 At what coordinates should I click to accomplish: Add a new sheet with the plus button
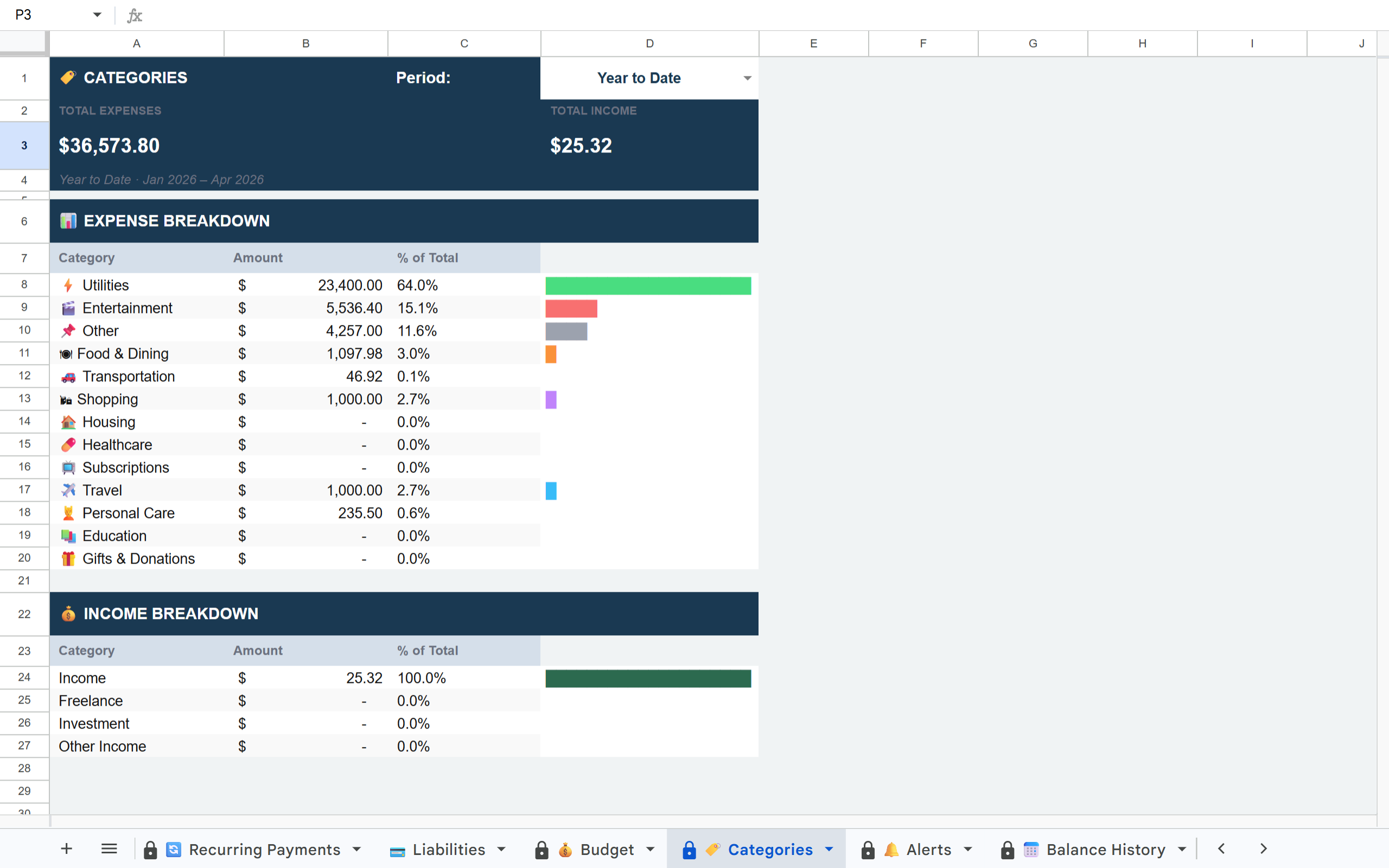pyautogui.click(x=67, y=848)
